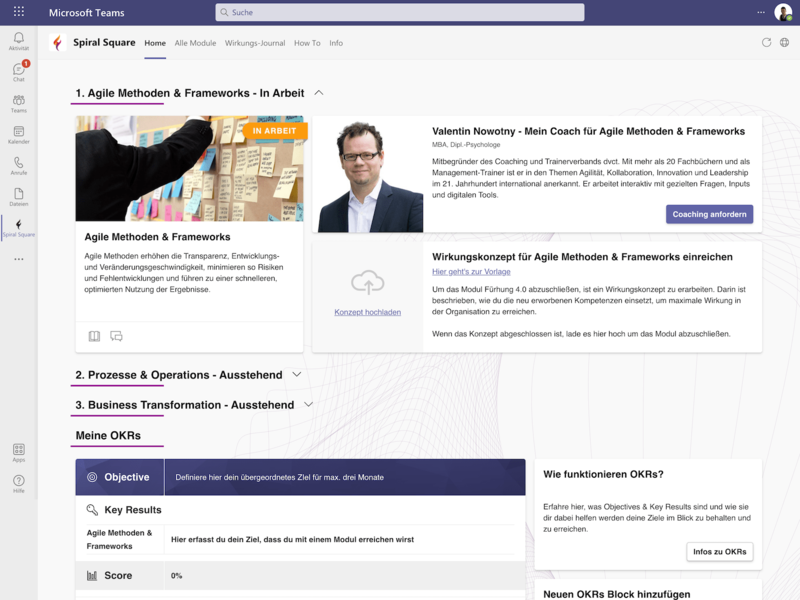Collapse the Agile Methoden & Frameworks section
This screenshot has width=800, height=600.
pyautogui.click(x=319, y=93)
